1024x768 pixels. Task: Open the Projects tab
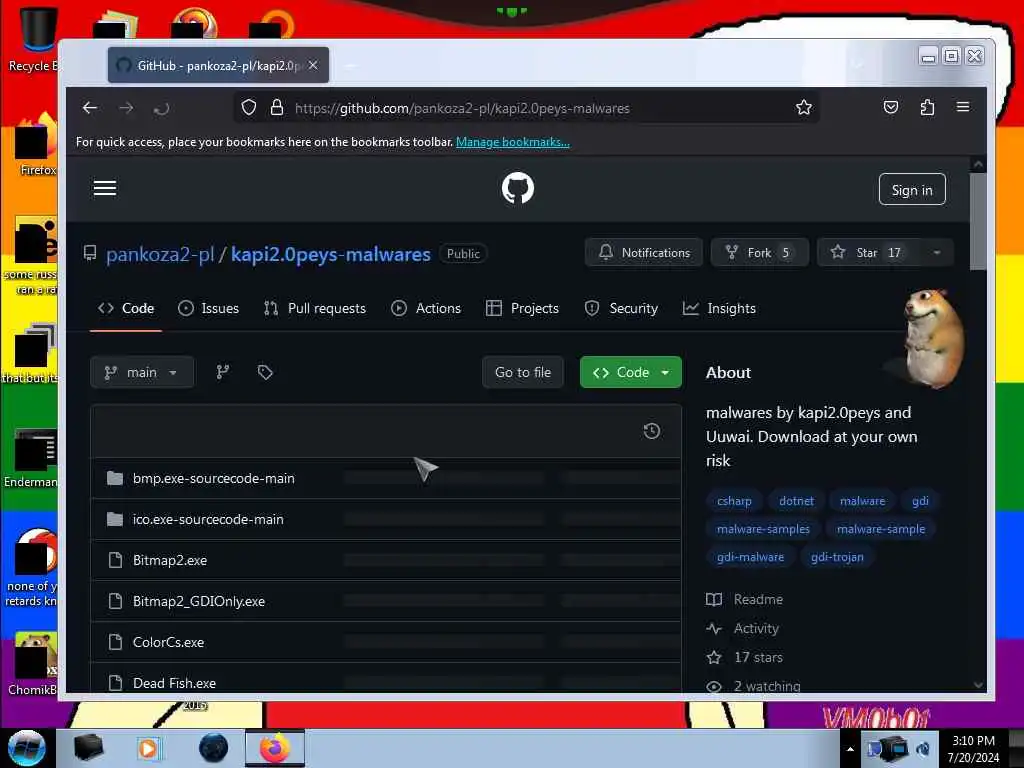pyautogui.click(x=522, y=308)
